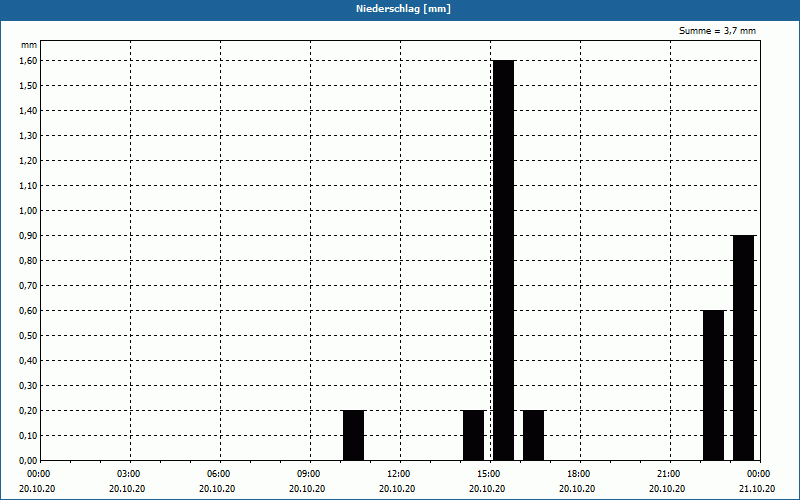Screen dimensions: 800x500
Task: Click the 0,10 y-axis label
Action: coord(28,436)
